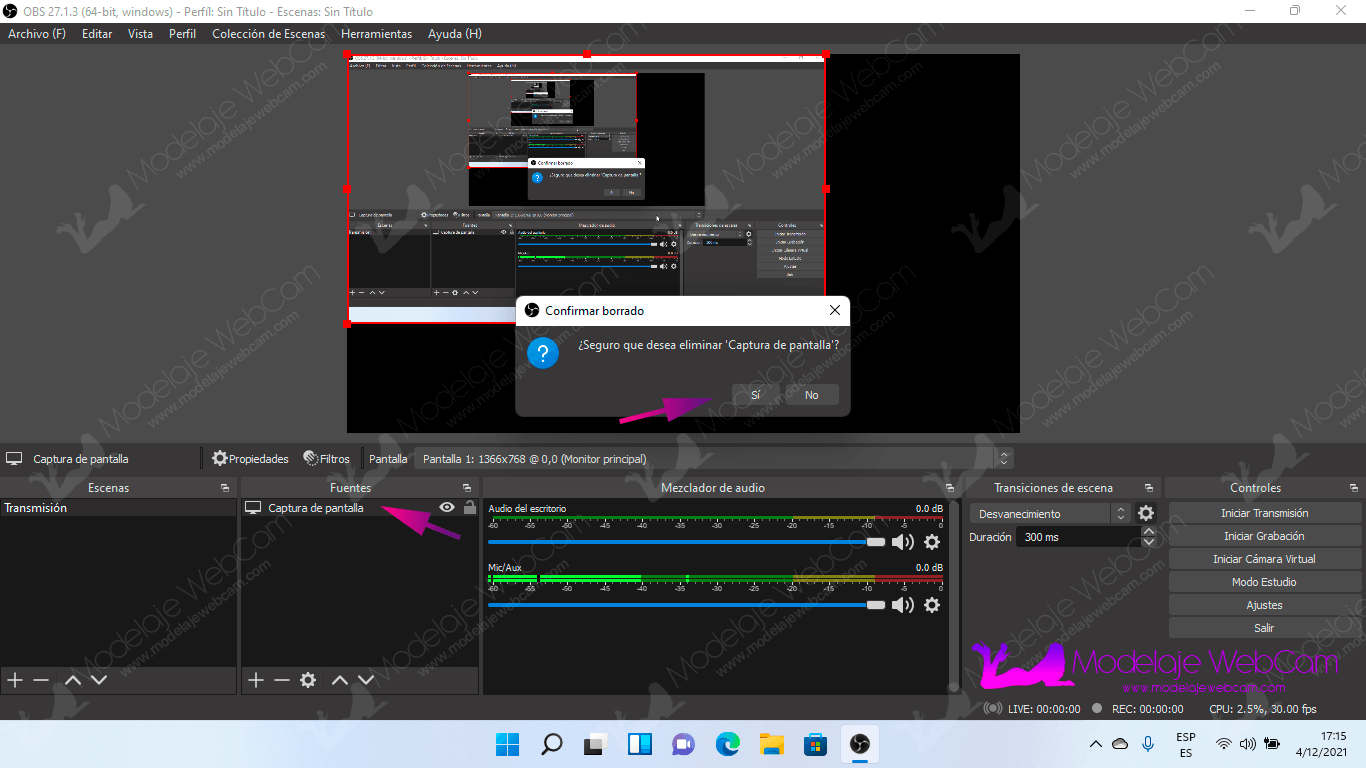This screenshot has width=1366, height=768.
Task: Mute the Mic/Aux speaker icon
Action: [x=903, y=605]
